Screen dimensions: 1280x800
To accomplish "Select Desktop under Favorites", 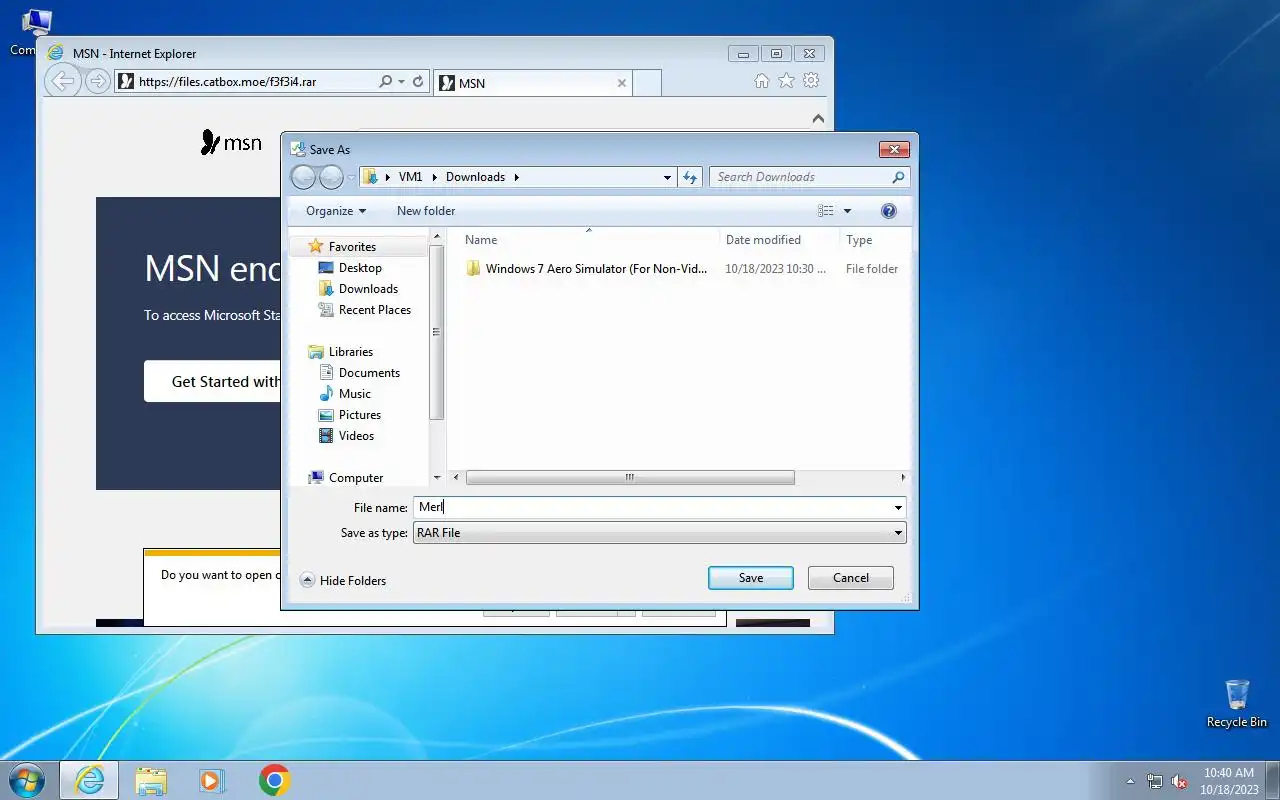I will (360, 268).
